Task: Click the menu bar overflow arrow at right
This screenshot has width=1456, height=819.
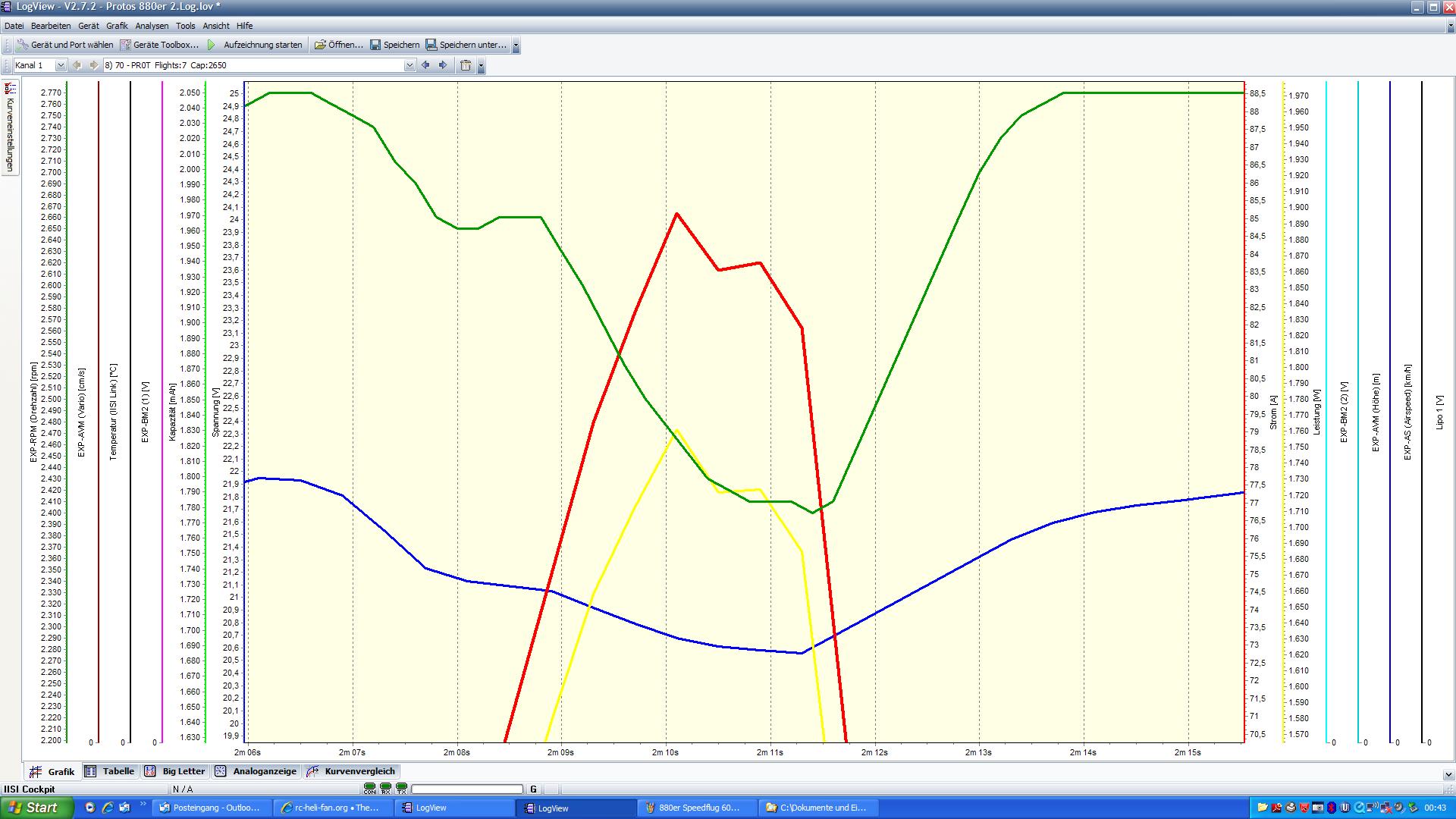Action: click(1450, 27)
